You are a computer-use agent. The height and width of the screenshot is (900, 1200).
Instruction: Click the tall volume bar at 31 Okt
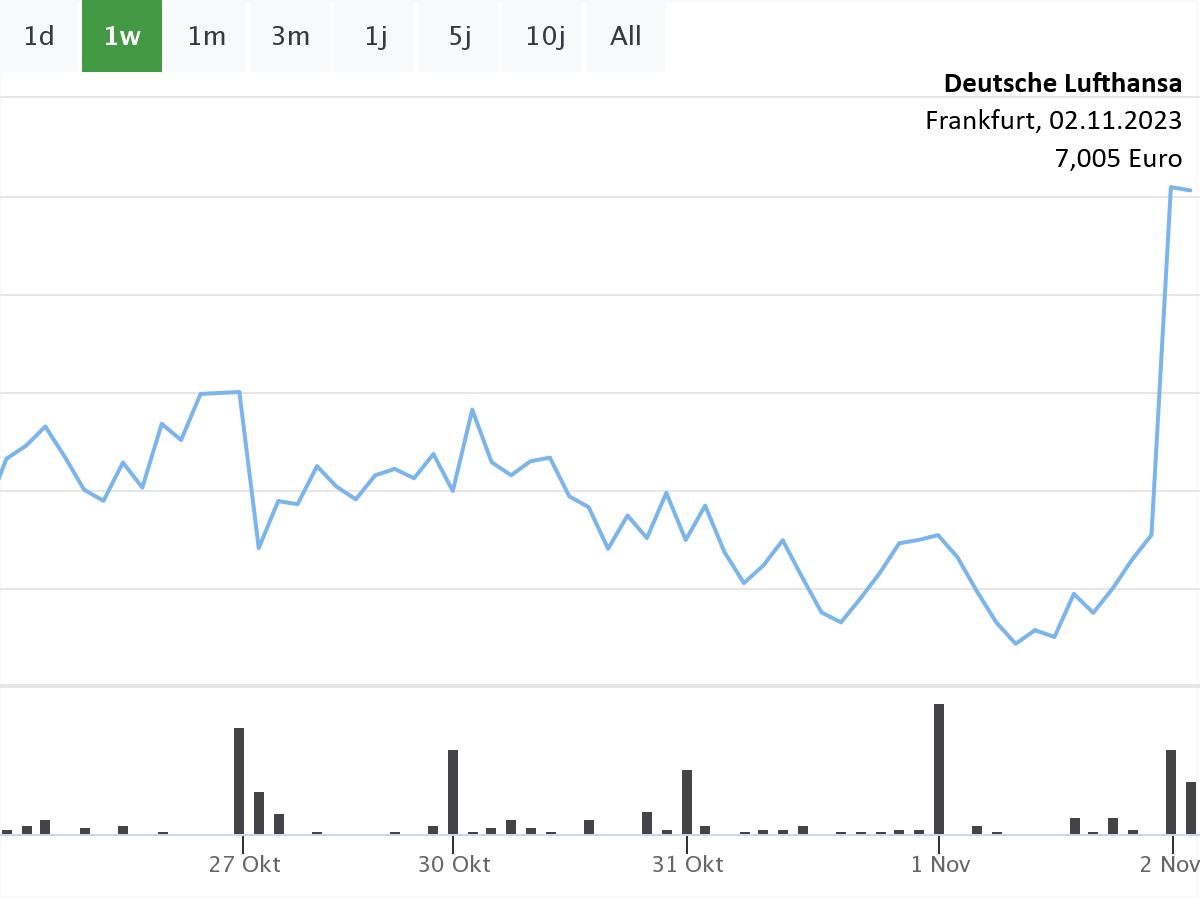coord(687,801)
